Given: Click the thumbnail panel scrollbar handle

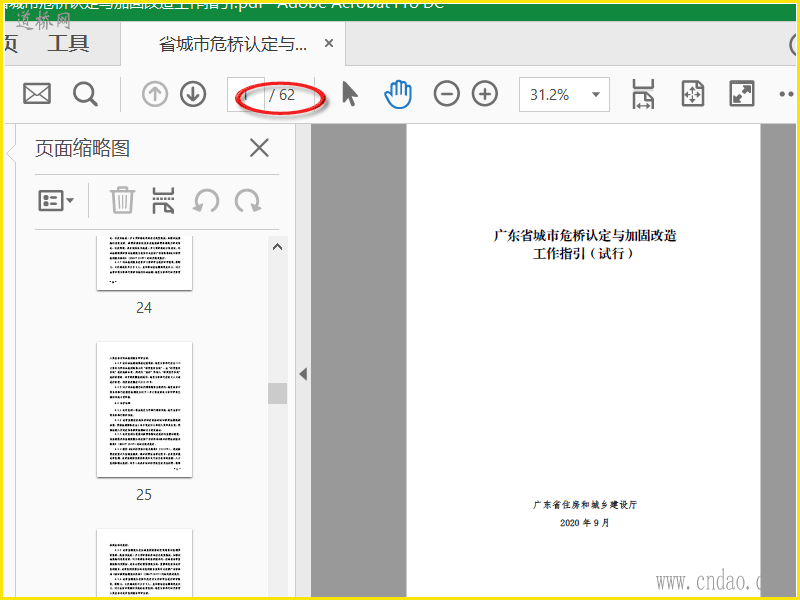Looking at the screenshot, I should pyautogui.click(x=278, y=393).
